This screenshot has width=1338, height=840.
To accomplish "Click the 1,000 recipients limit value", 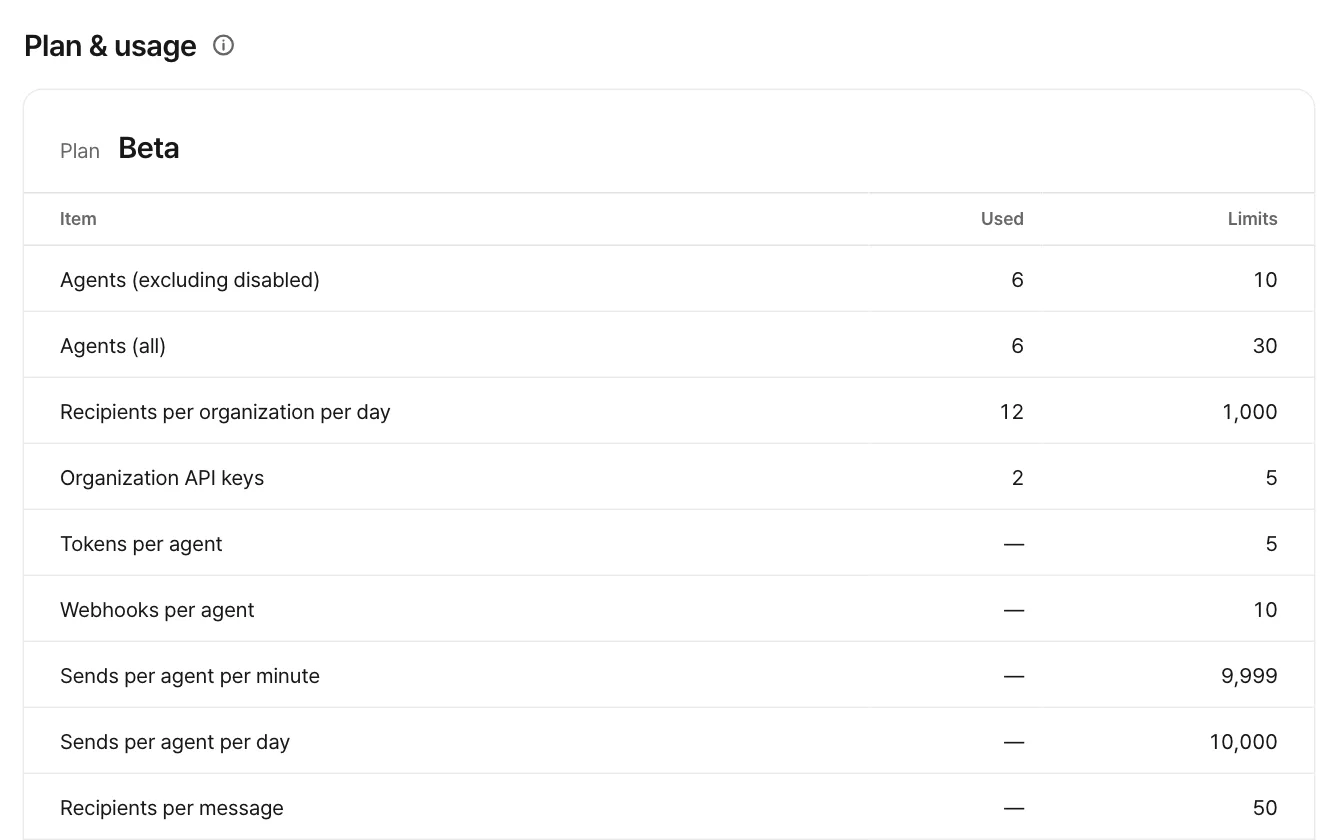I will 1250,412.
